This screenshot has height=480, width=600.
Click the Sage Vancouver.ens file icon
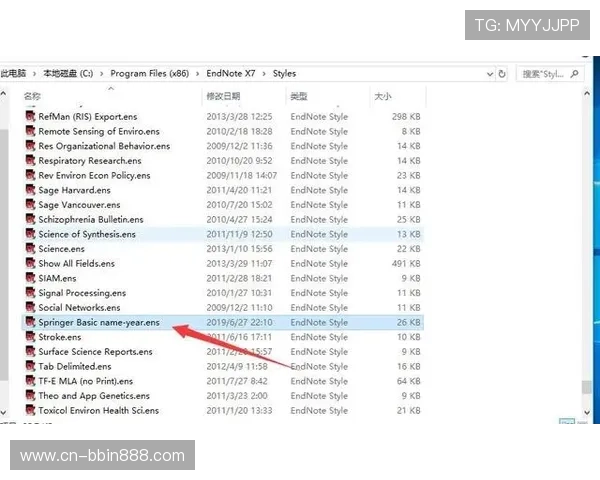[x=31, y=204]
